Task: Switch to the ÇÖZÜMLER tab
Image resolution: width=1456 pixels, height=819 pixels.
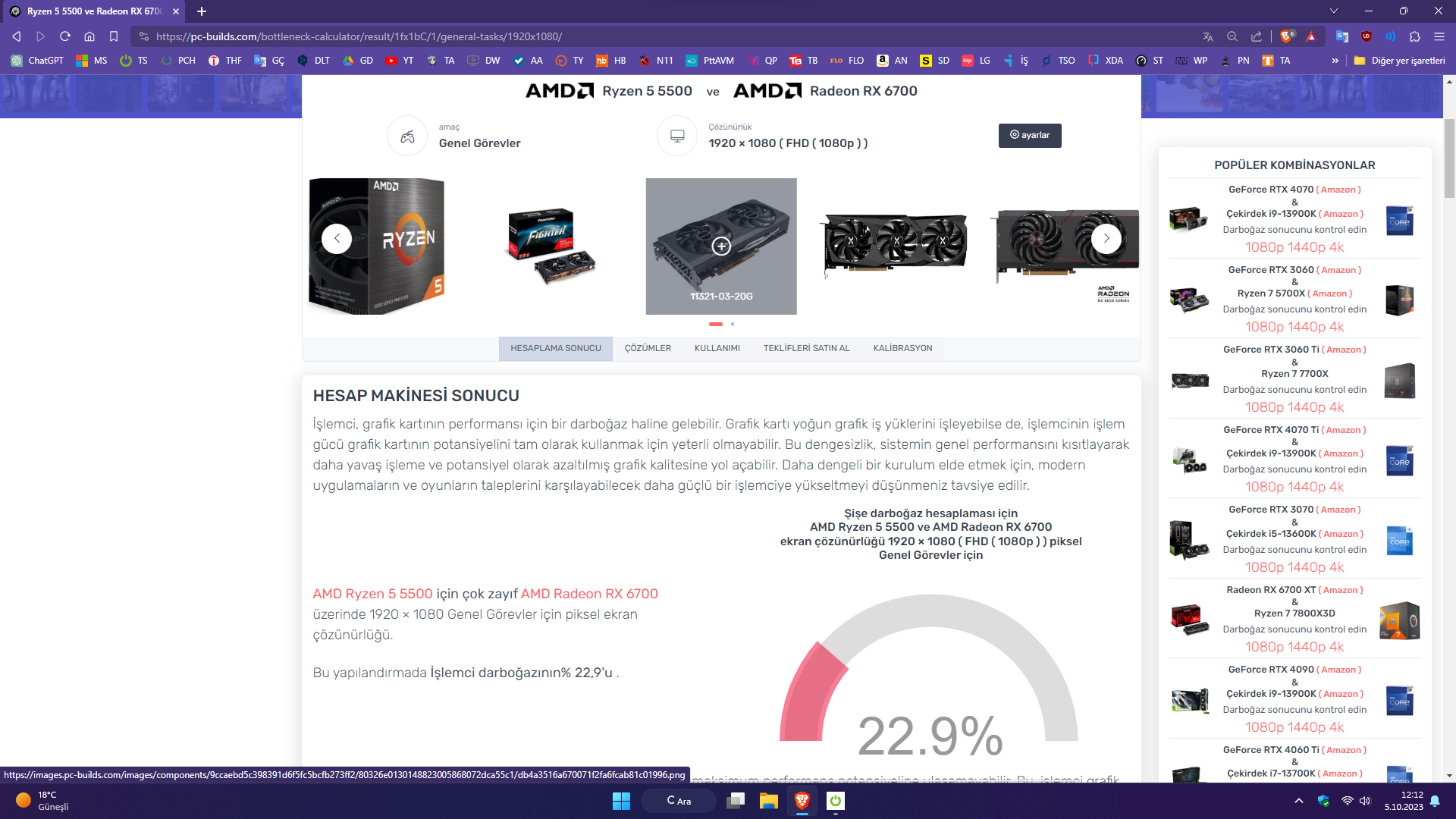Action: tap(648, 349)
